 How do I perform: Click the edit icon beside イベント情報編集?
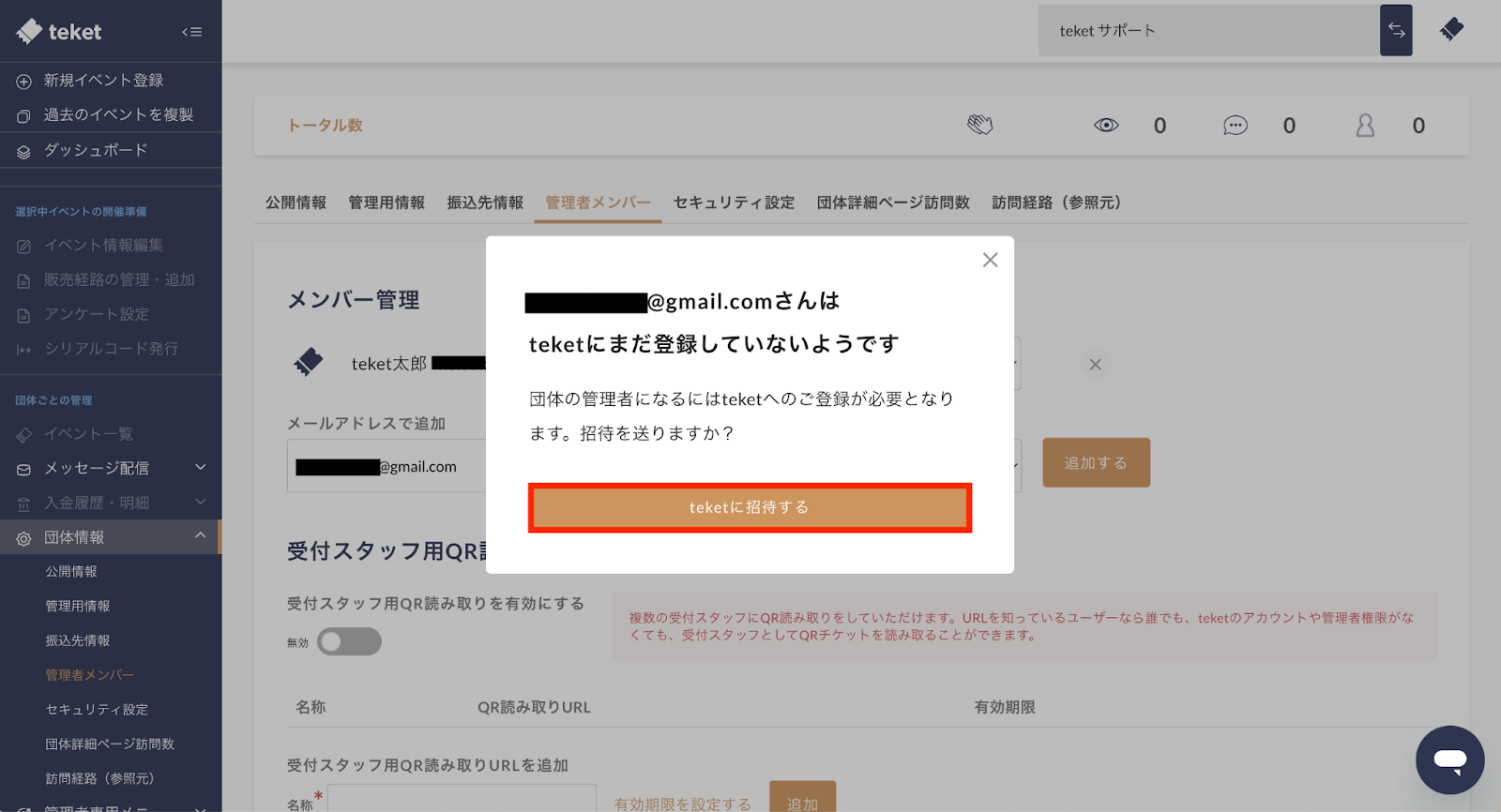tap(24, 247)
